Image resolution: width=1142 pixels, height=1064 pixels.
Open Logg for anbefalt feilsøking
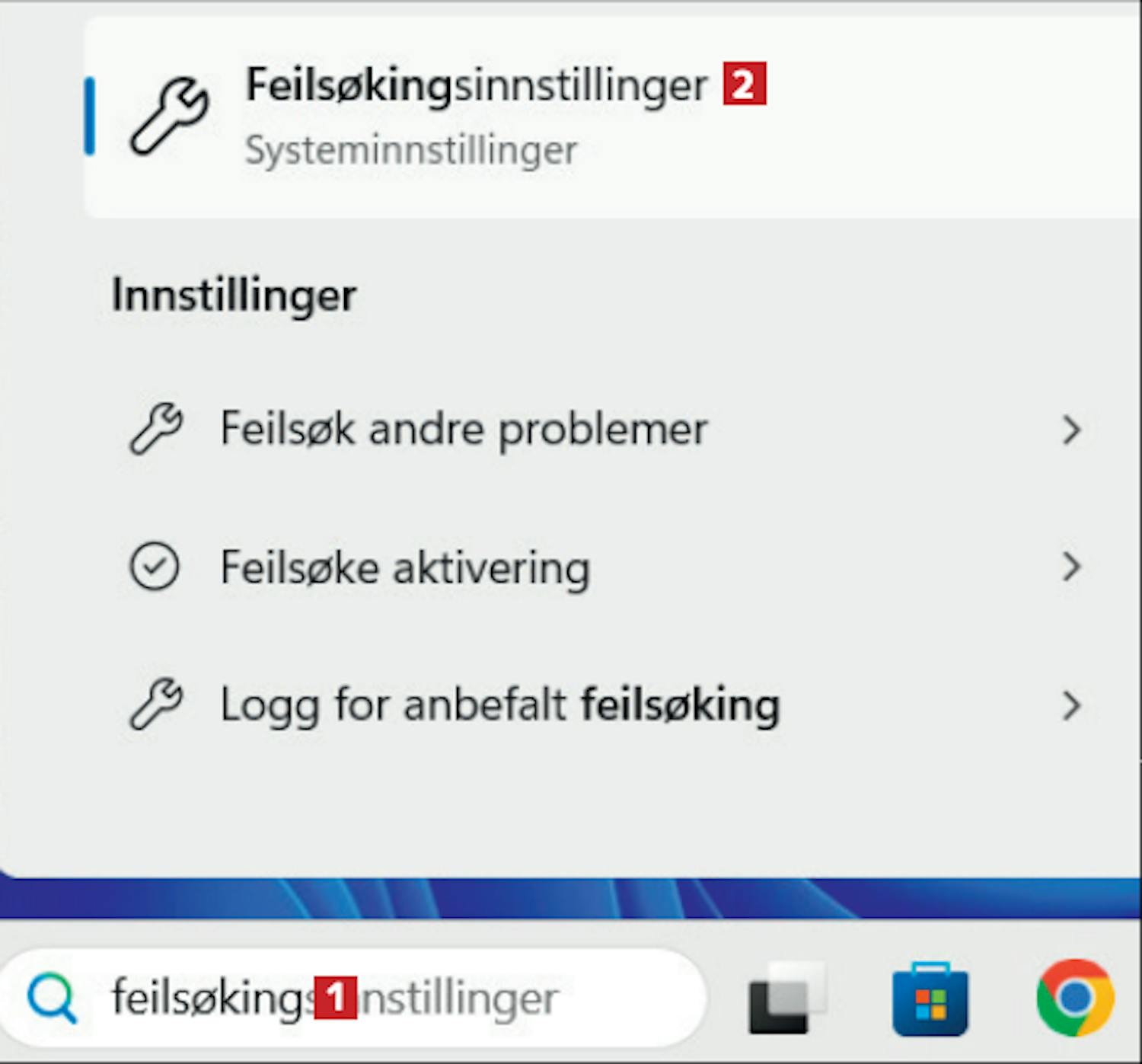coord(605,705)
